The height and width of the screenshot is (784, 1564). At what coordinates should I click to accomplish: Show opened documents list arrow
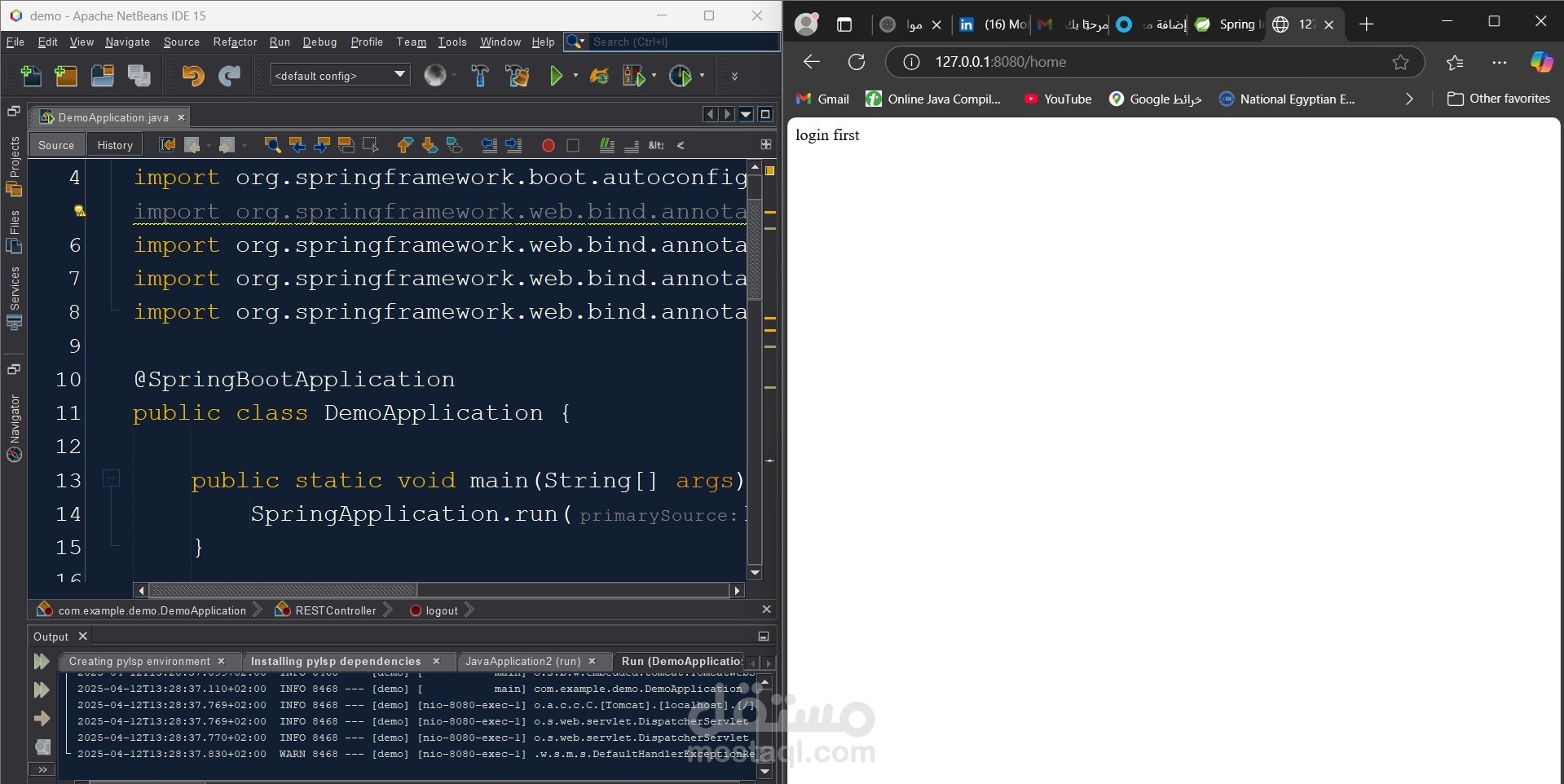[x=747, y=115]
